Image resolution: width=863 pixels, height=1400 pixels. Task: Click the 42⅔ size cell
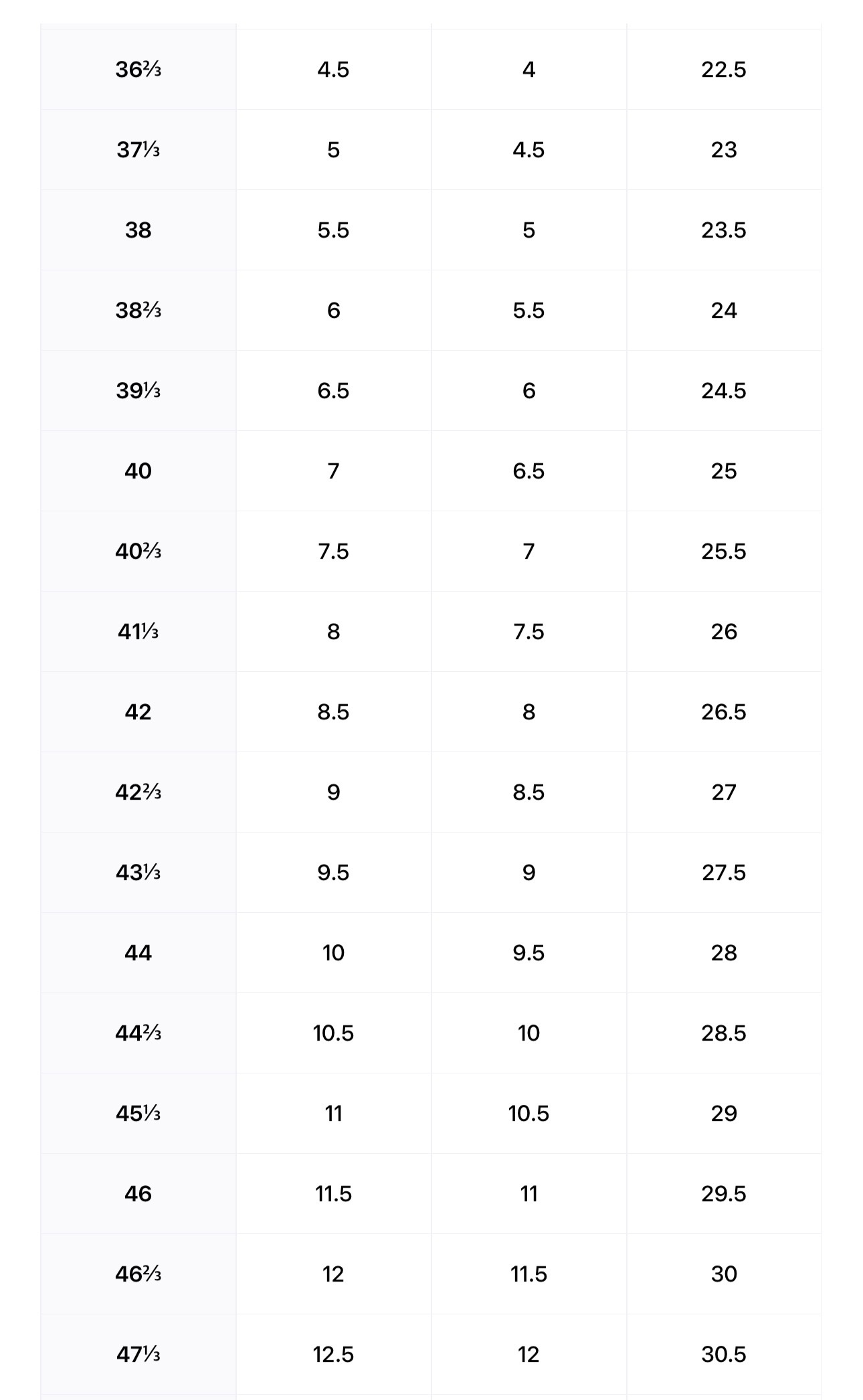coord(138,792)
